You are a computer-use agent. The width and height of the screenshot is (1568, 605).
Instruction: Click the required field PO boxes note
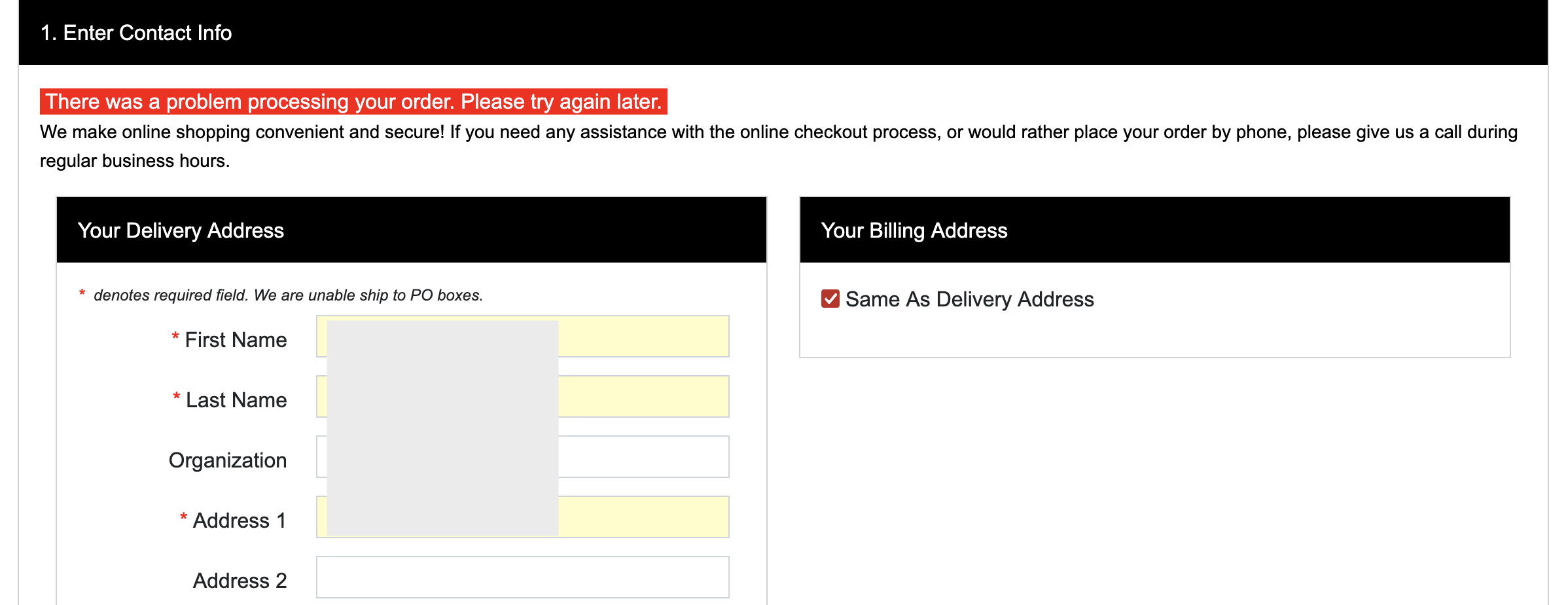coord(288,295)
